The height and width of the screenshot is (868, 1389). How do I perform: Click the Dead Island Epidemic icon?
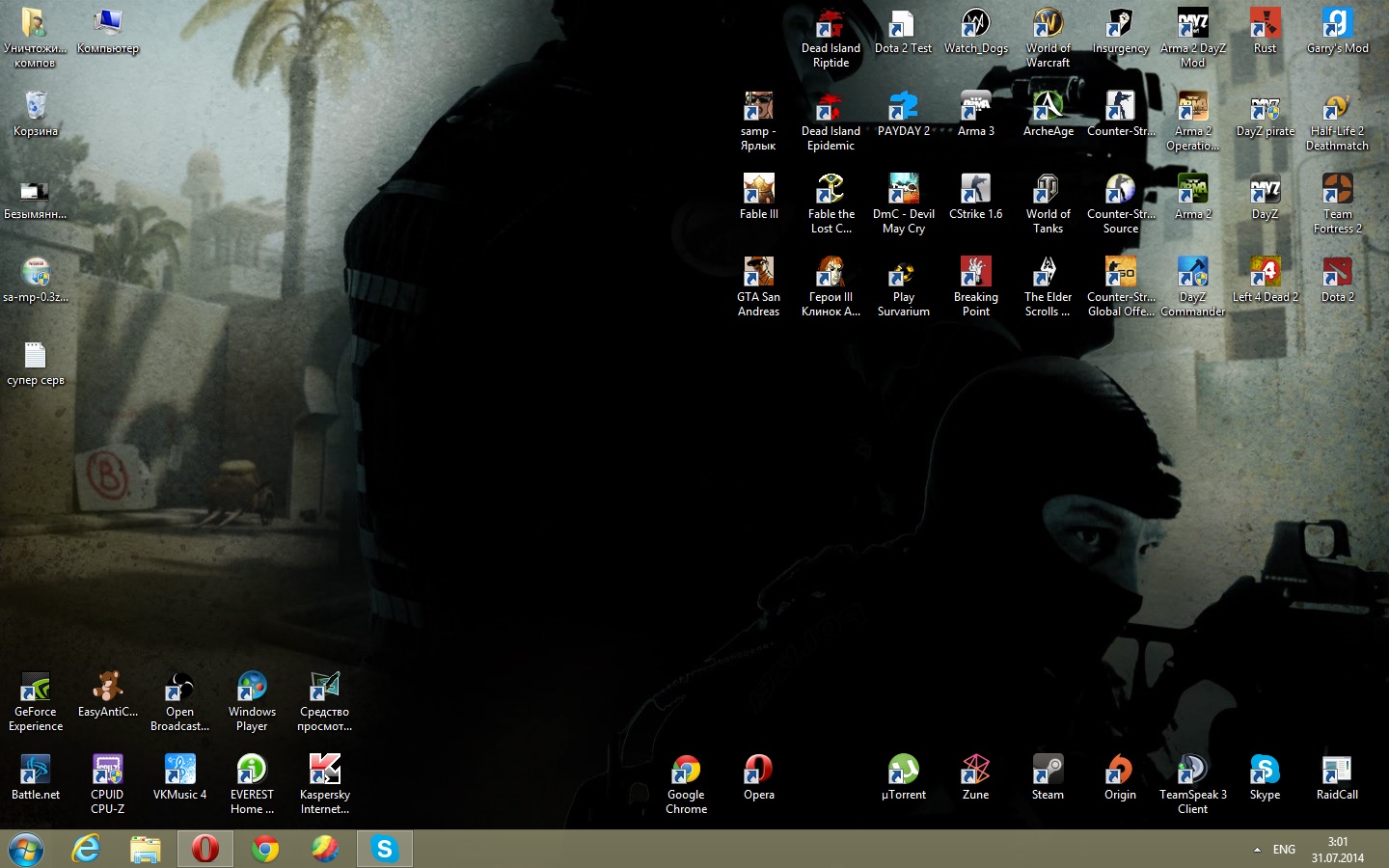point(831,122)
